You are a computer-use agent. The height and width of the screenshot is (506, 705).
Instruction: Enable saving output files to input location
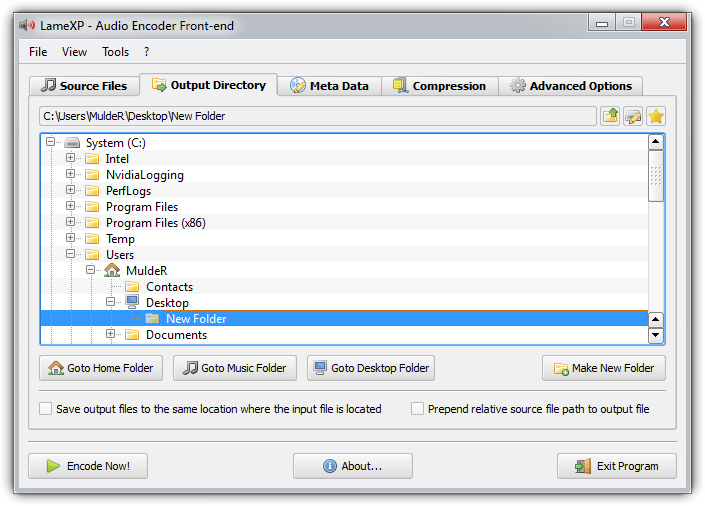click(45, 408)
